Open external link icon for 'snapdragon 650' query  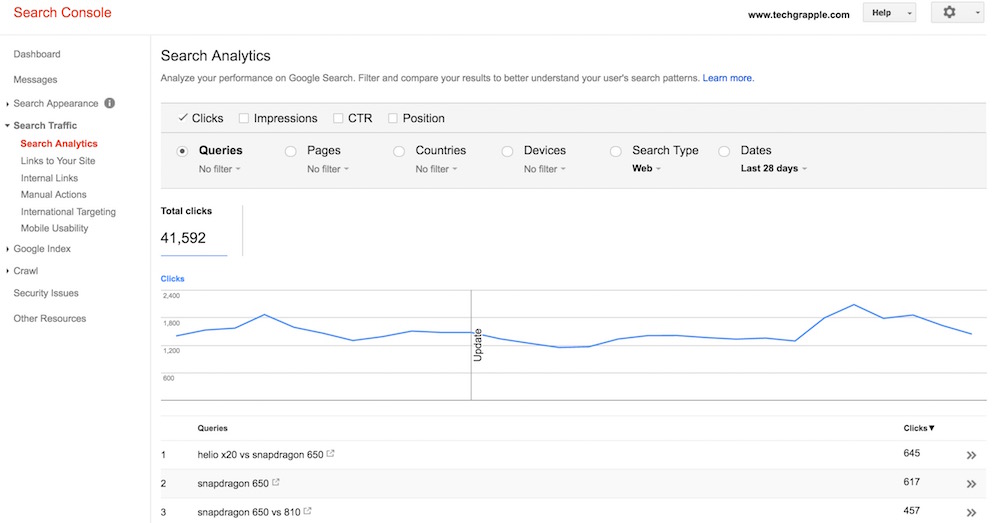(274, 483)
